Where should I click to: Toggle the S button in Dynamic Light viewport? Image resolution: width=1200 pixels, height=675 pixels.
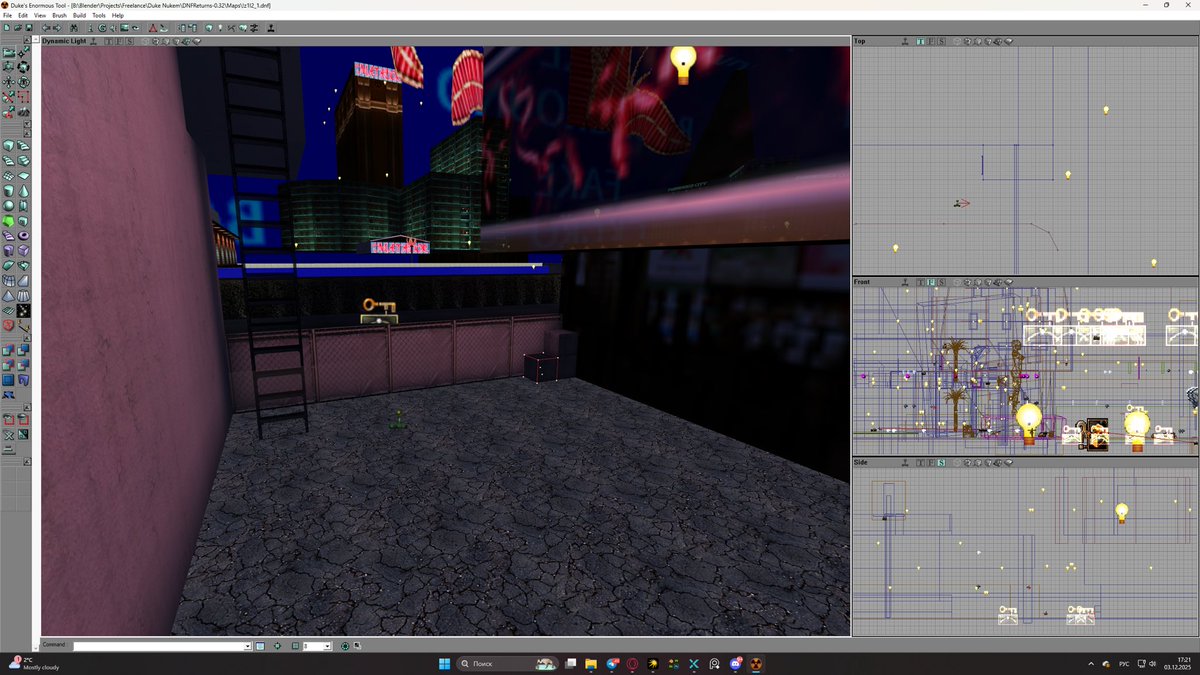[129, 41]
